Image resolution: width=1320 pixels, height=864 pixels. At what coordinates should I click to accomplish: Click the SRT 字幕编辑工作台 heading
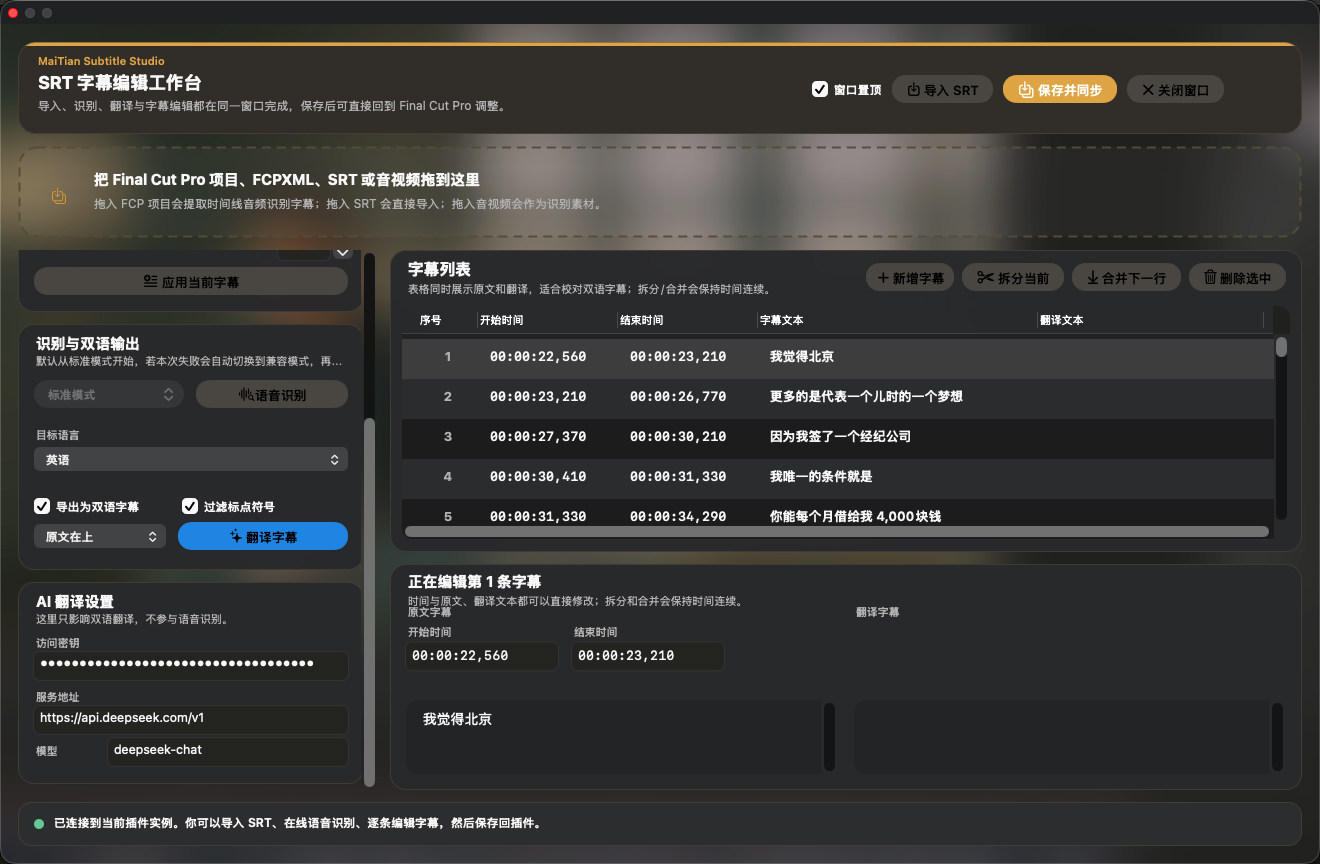pos(120,83)
